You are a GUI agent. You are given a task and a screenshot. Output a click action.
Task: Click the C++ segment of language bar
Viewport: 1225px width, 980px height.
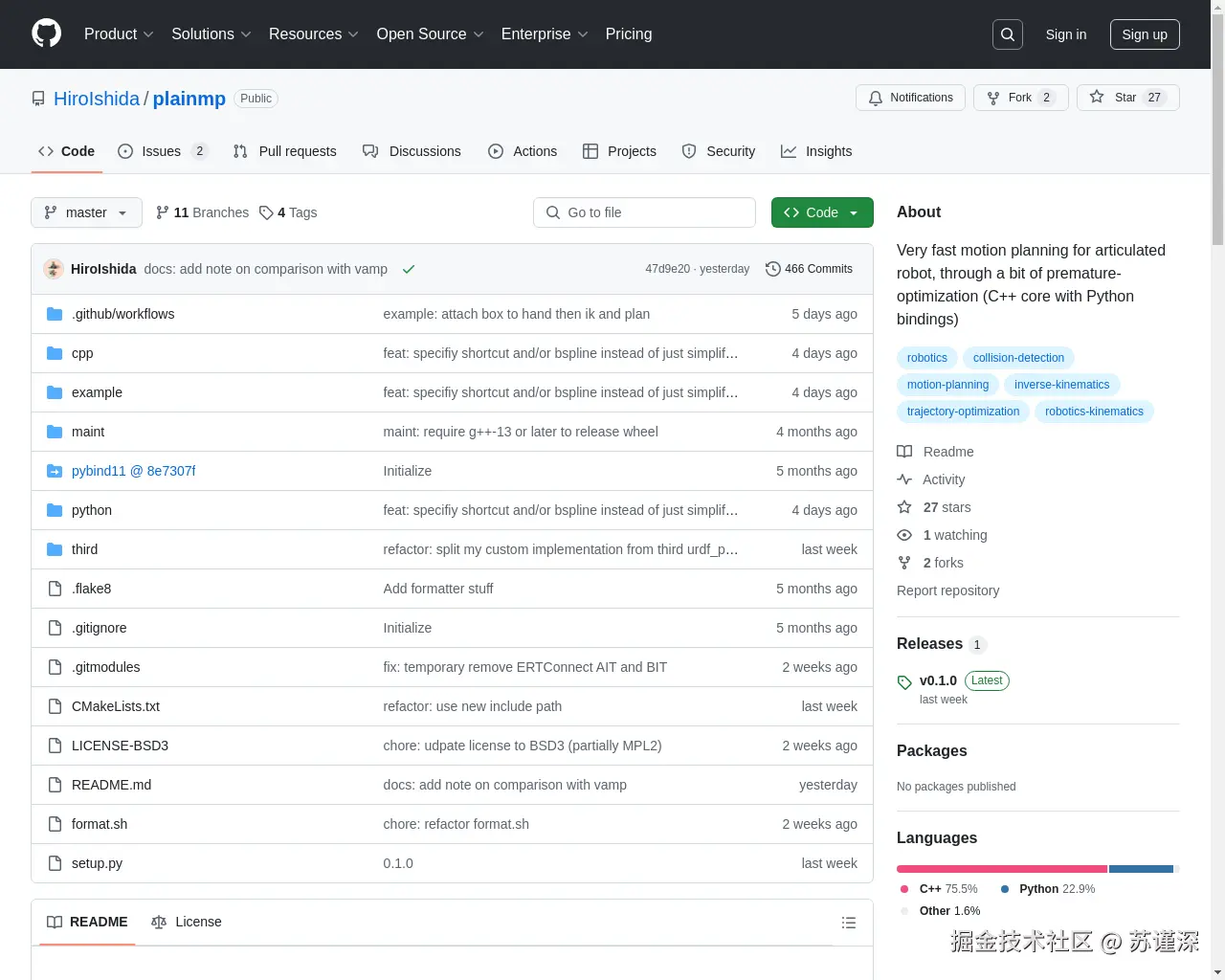[1001, 869]
